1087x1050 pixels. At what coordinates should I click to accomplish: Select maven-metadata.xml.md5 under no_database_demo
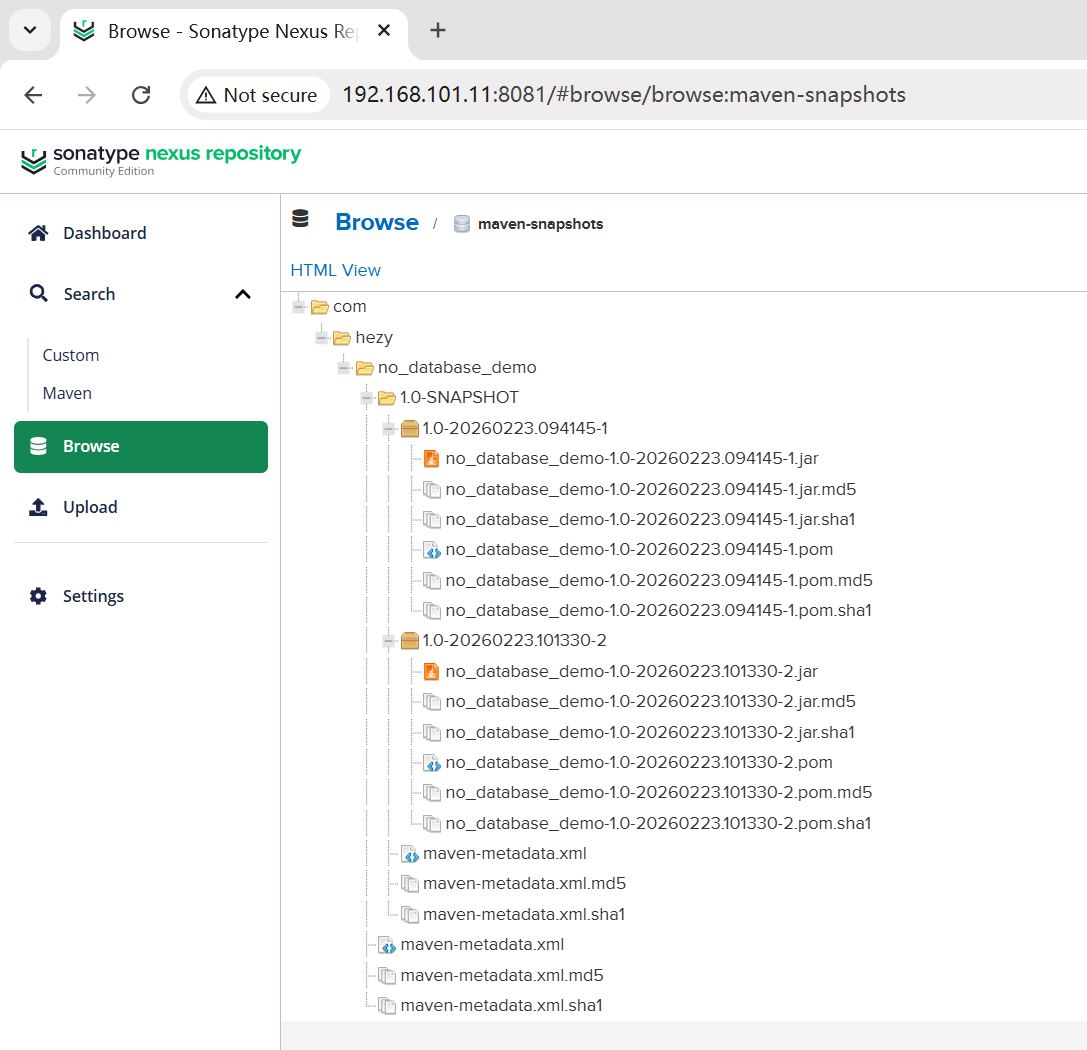502,976
